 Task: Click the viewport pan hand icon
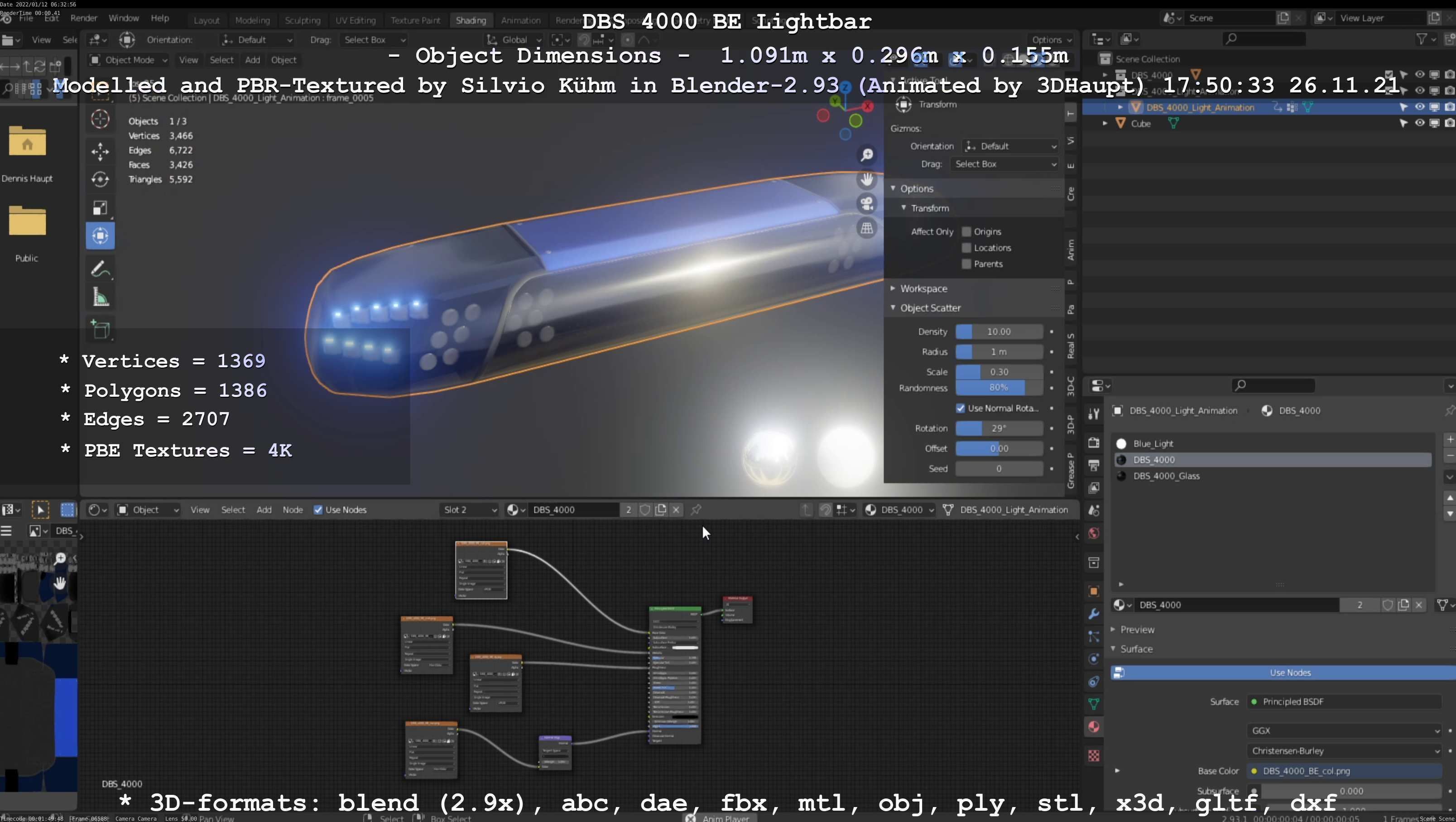pyautogui.click(x=866, y=179)
